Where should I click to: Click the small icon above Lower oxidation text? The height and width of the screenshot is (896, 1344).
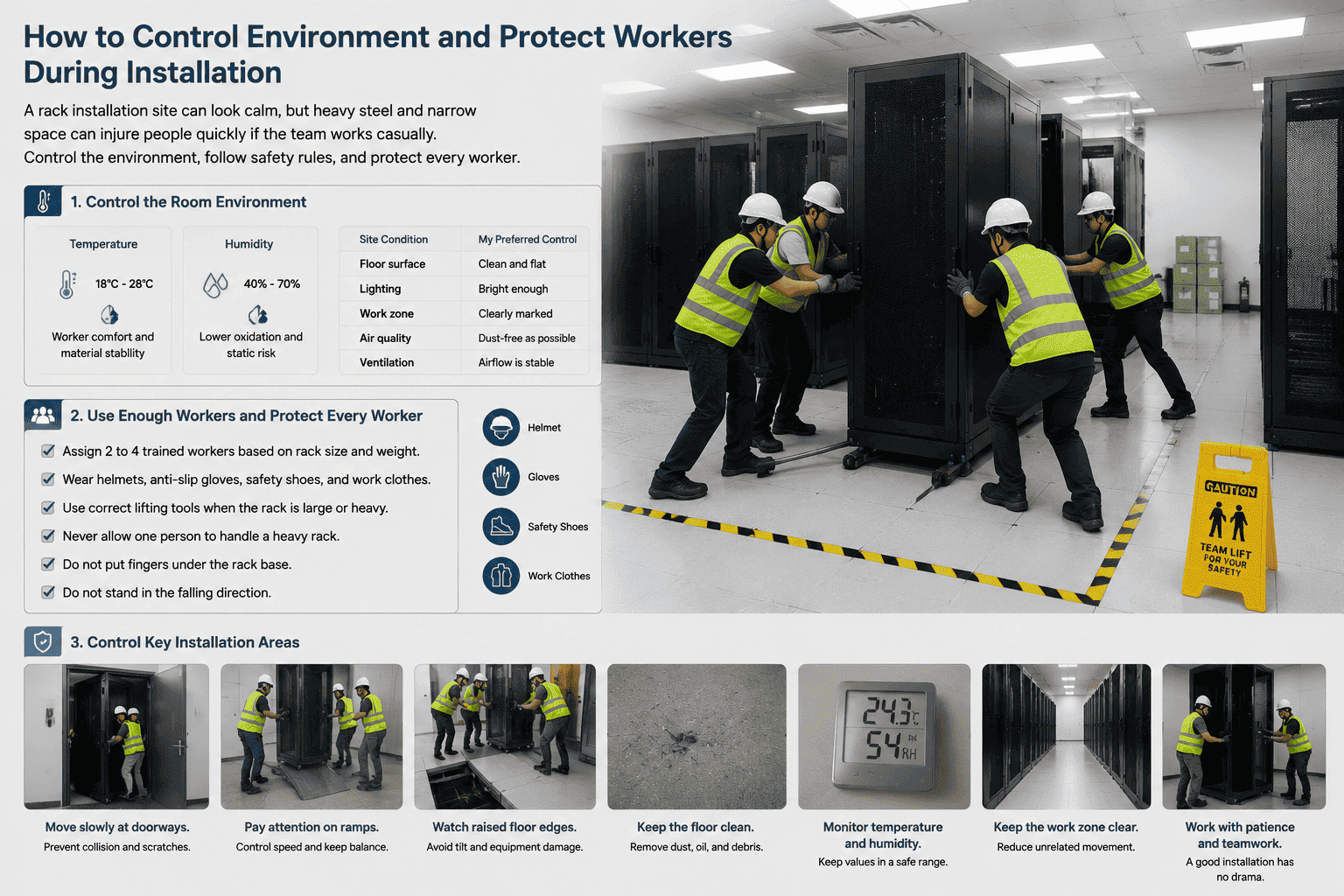point(257,315)
